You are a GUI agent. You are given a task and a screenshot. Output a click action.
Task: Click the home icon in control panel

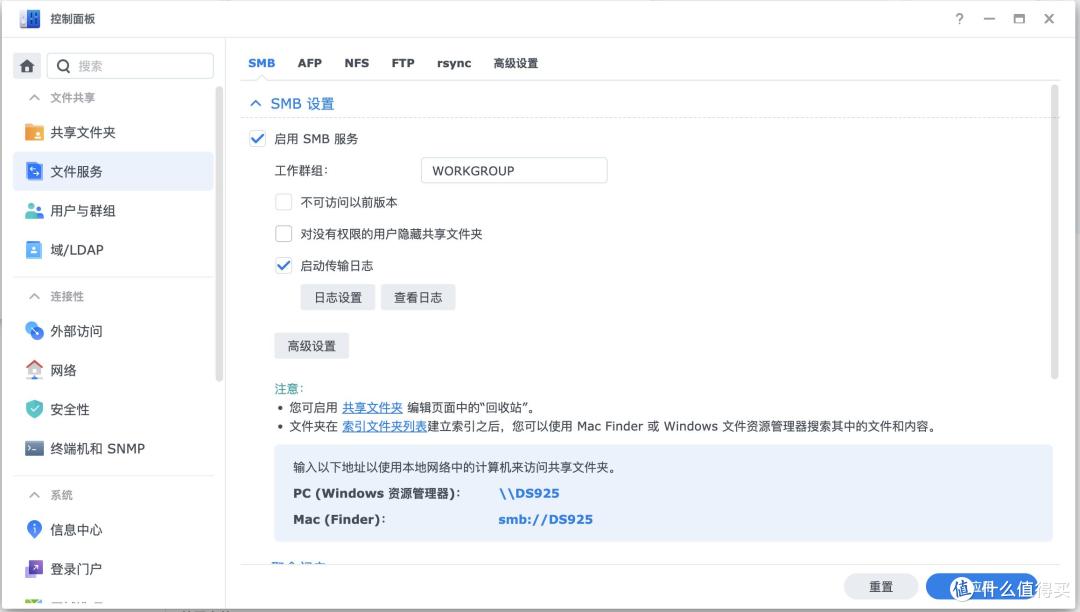point(27,66)
